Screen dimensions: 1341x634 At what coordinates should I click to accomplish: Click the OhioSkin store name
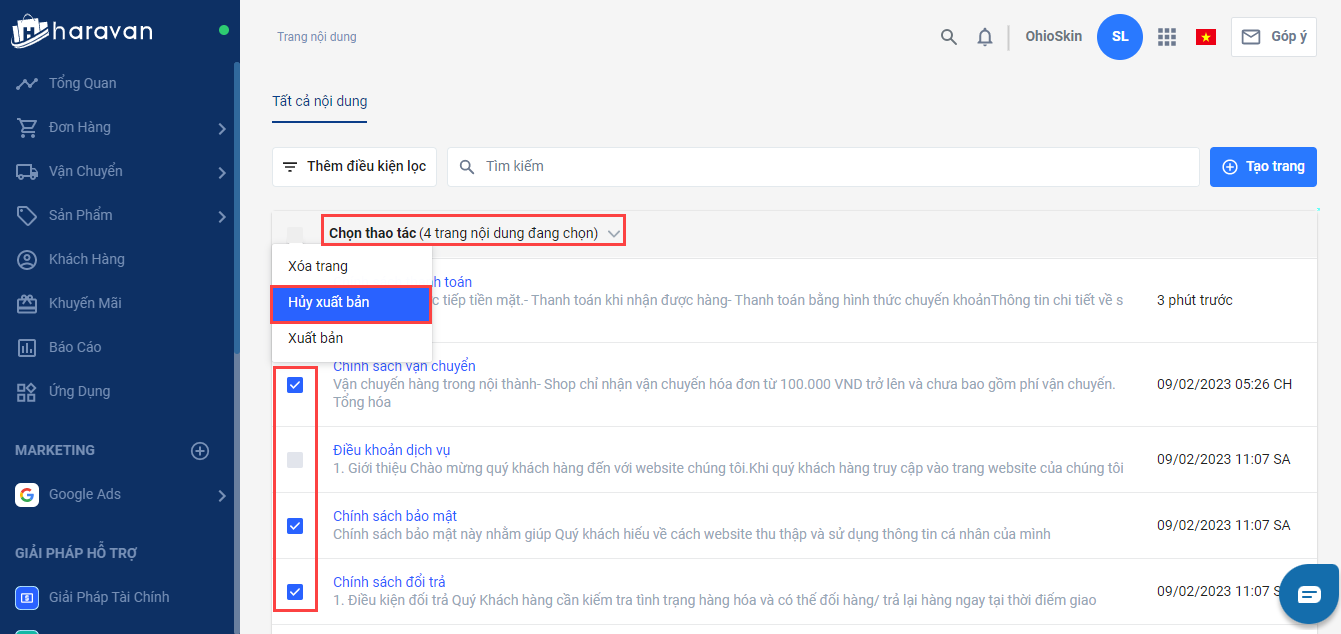coord(1053,37)
